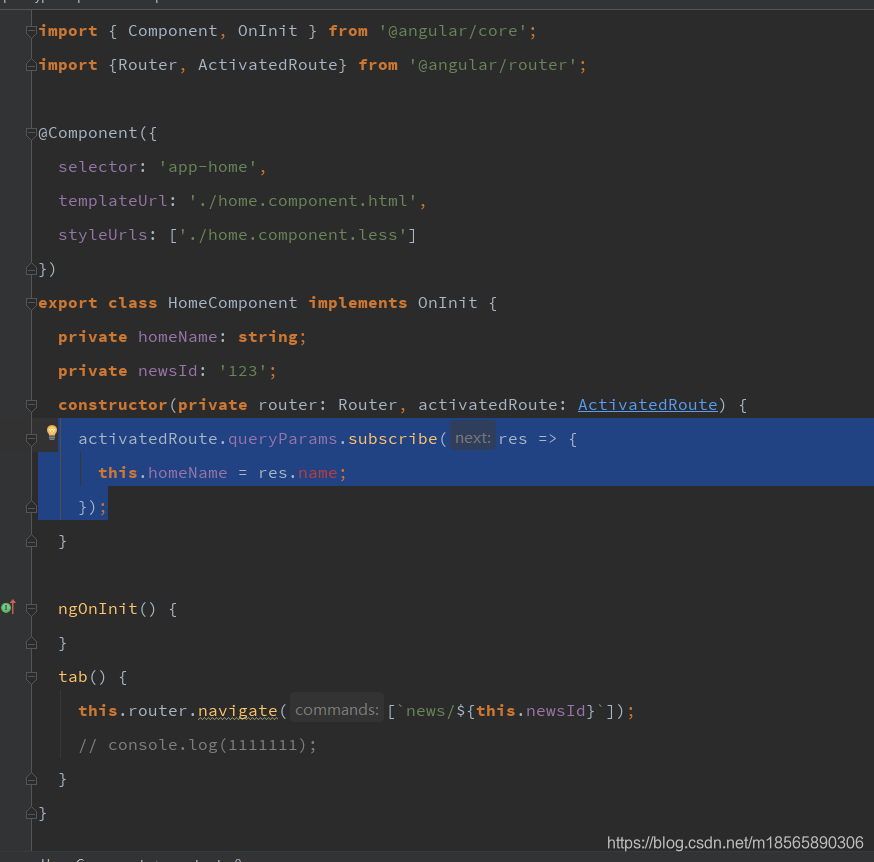Collapse the ngOnInit method fold marker
The height and width of the screenshot is (862, 874).
click(31, 609)
